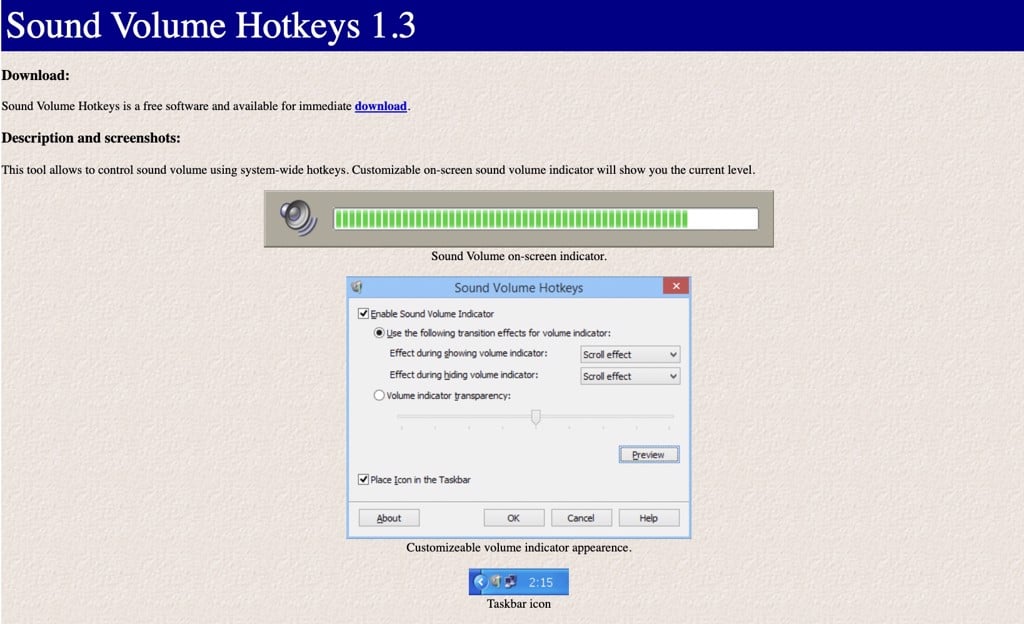Click the transparency slider thumb
Image resolution: width=1024 pixels, height=624 pixels.
coord(536,417)
